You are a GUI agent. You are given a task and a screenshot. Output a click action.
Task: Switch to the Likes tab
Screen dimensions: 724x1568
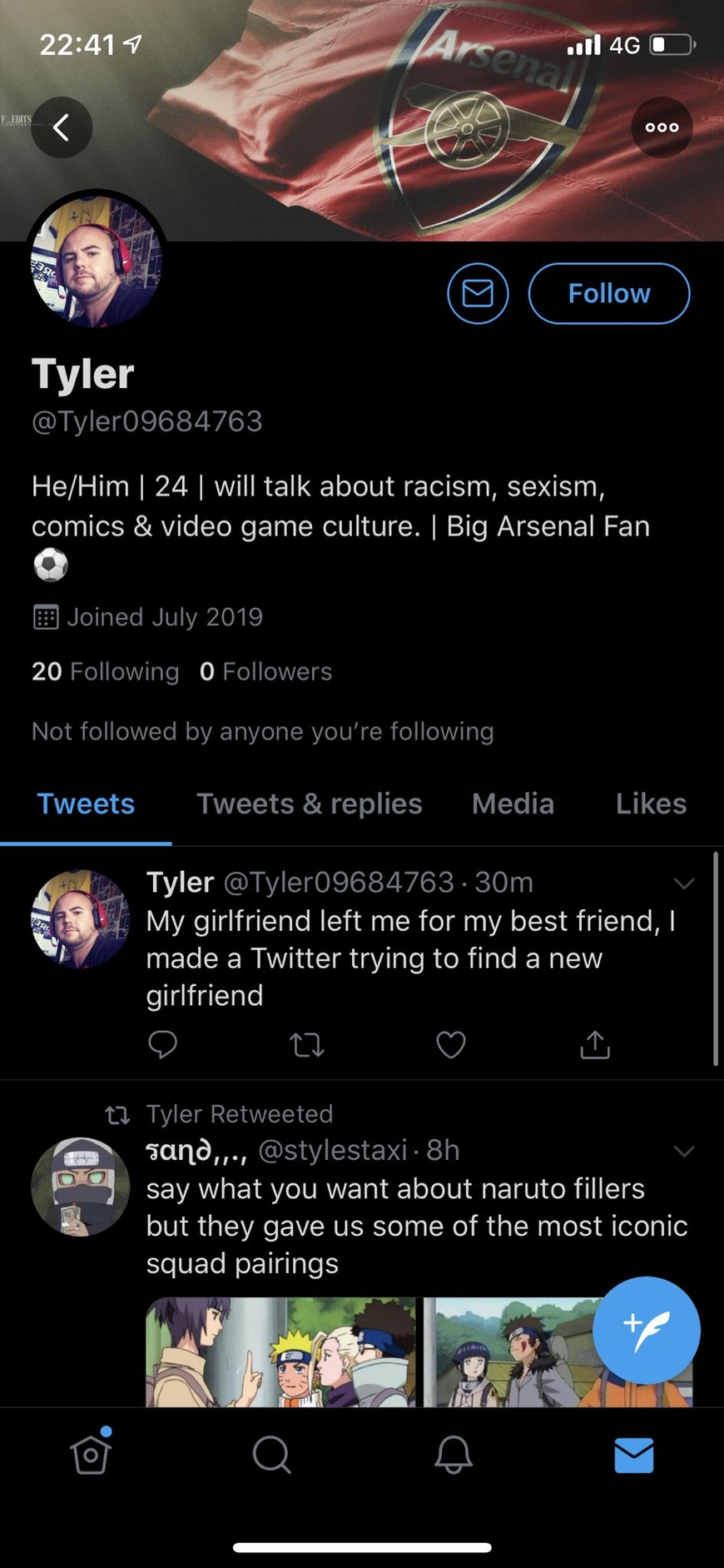pos(651,804)
